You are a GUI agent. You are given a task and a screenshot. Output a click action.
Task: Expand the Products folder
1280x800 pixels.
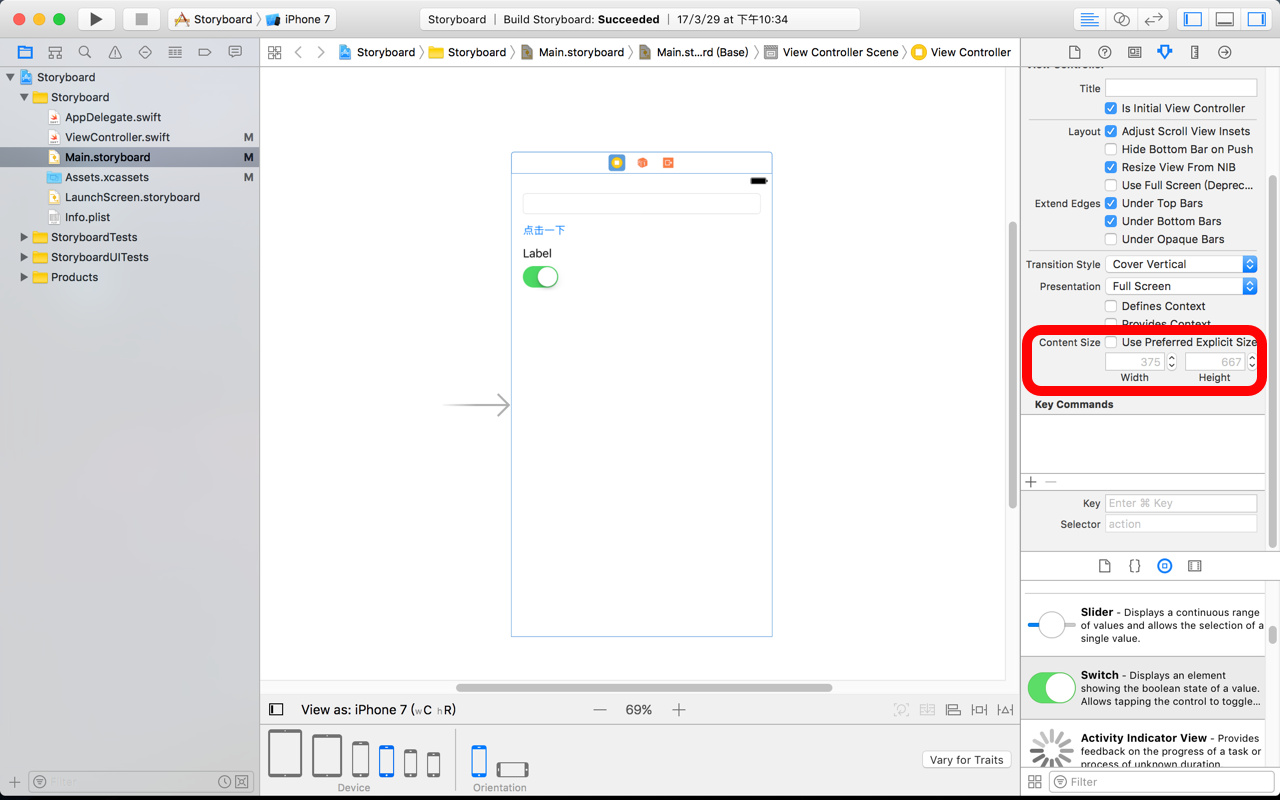[x=24, y=277]
